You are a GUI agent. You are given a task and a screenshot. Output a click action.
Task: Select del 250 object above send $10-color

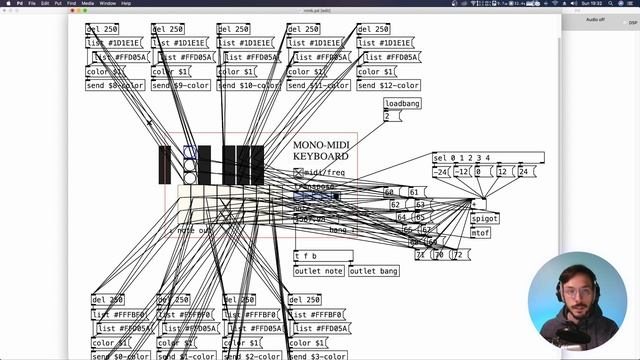[233, 29]
